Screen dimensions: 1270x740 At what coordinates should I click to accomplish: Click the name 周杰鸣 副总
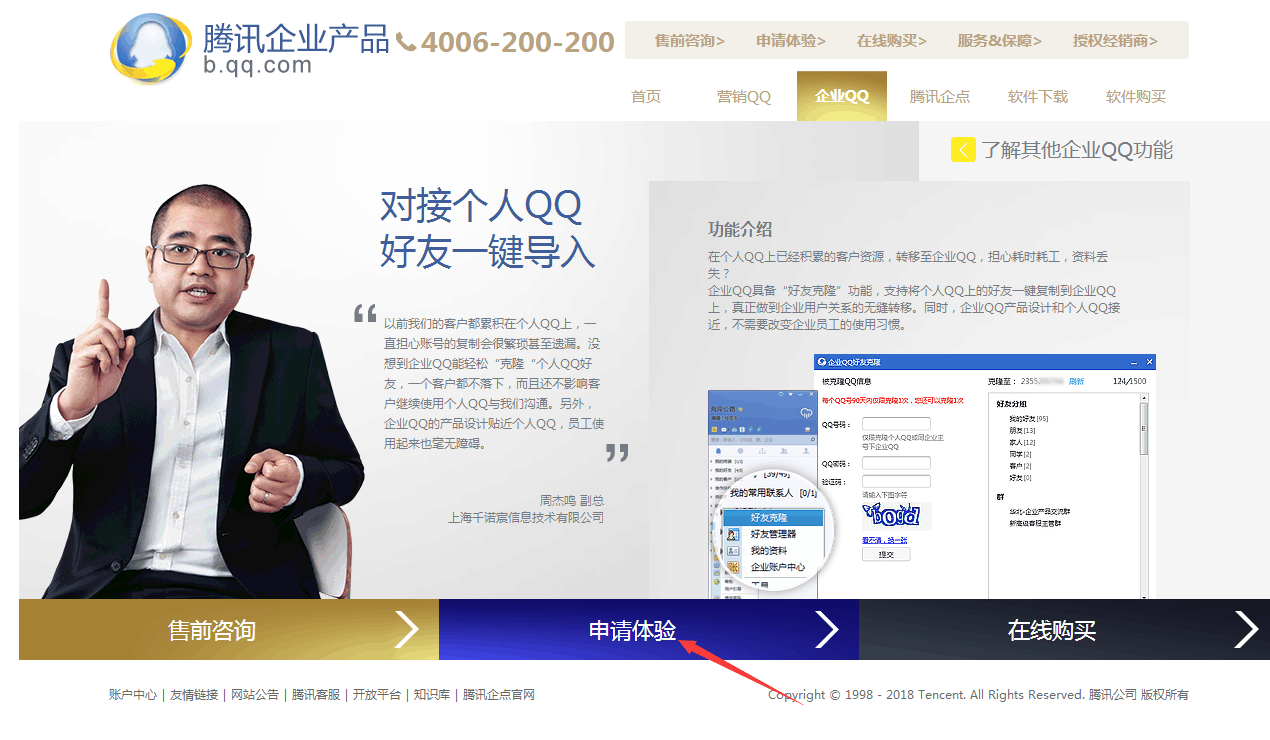[572, 500]
